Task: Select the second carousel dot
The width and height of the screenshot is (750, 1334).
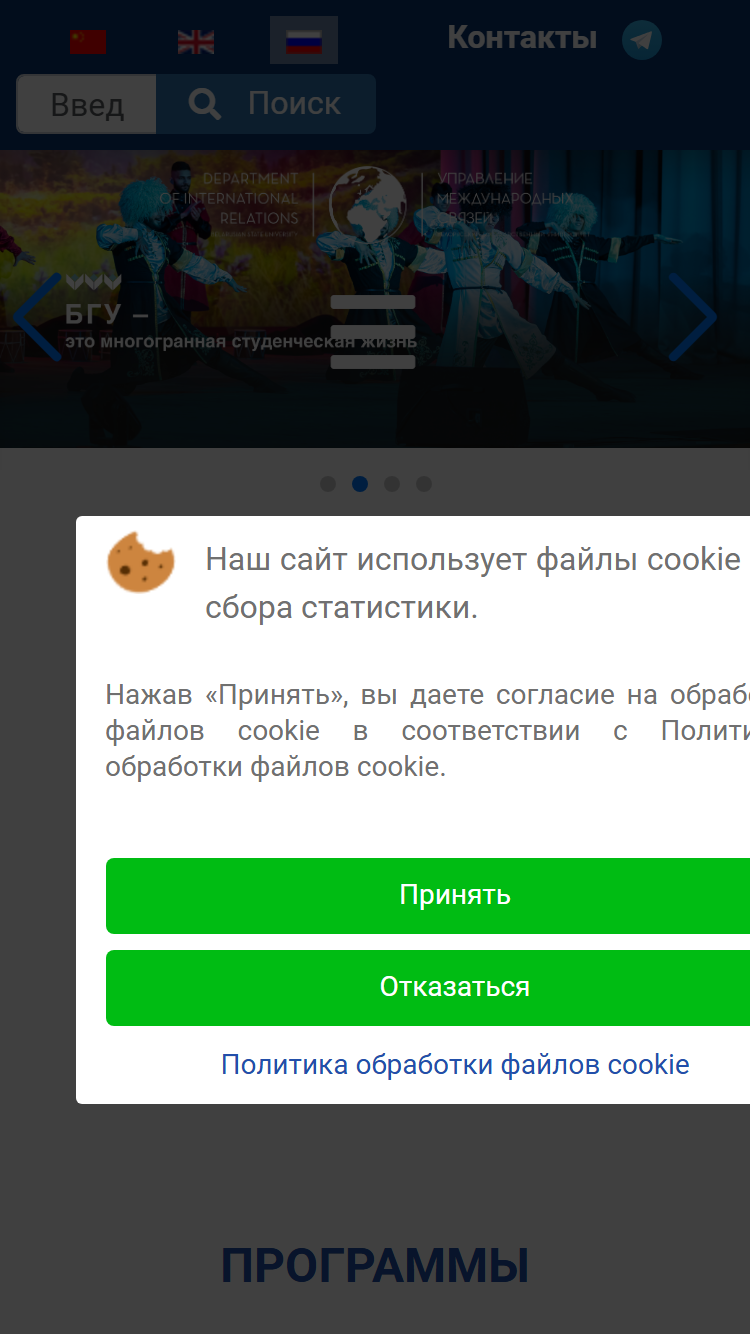Action: 360,484
